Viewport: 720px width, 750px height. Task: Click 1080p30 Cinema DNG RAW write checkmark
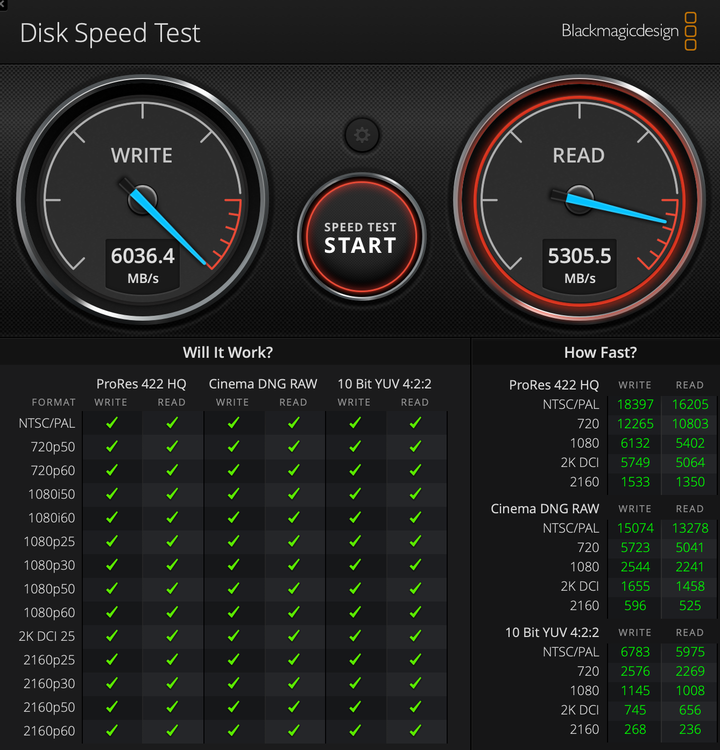pos(233,565)
